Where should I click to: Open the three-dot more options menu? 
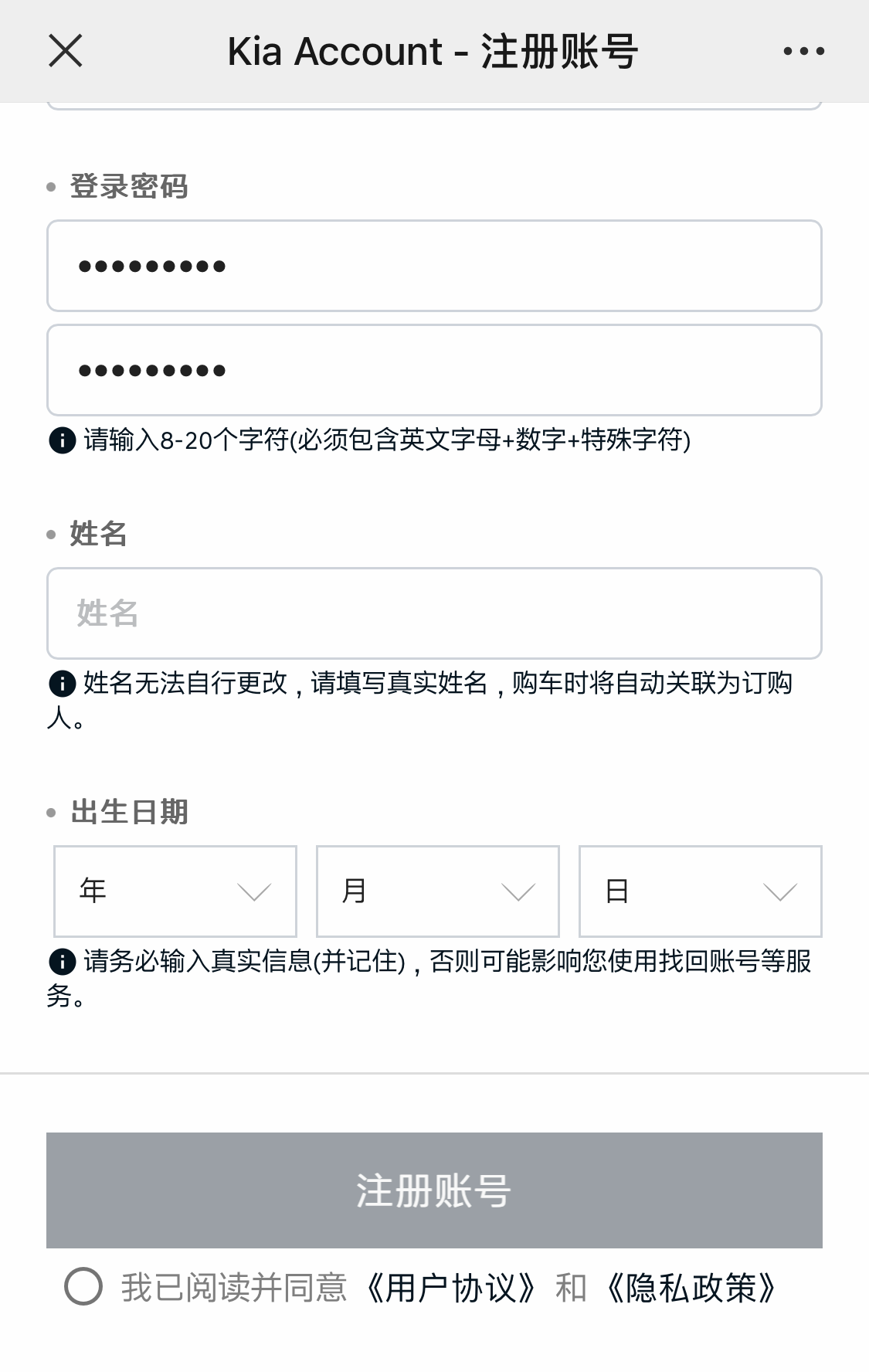coord(803,52)
